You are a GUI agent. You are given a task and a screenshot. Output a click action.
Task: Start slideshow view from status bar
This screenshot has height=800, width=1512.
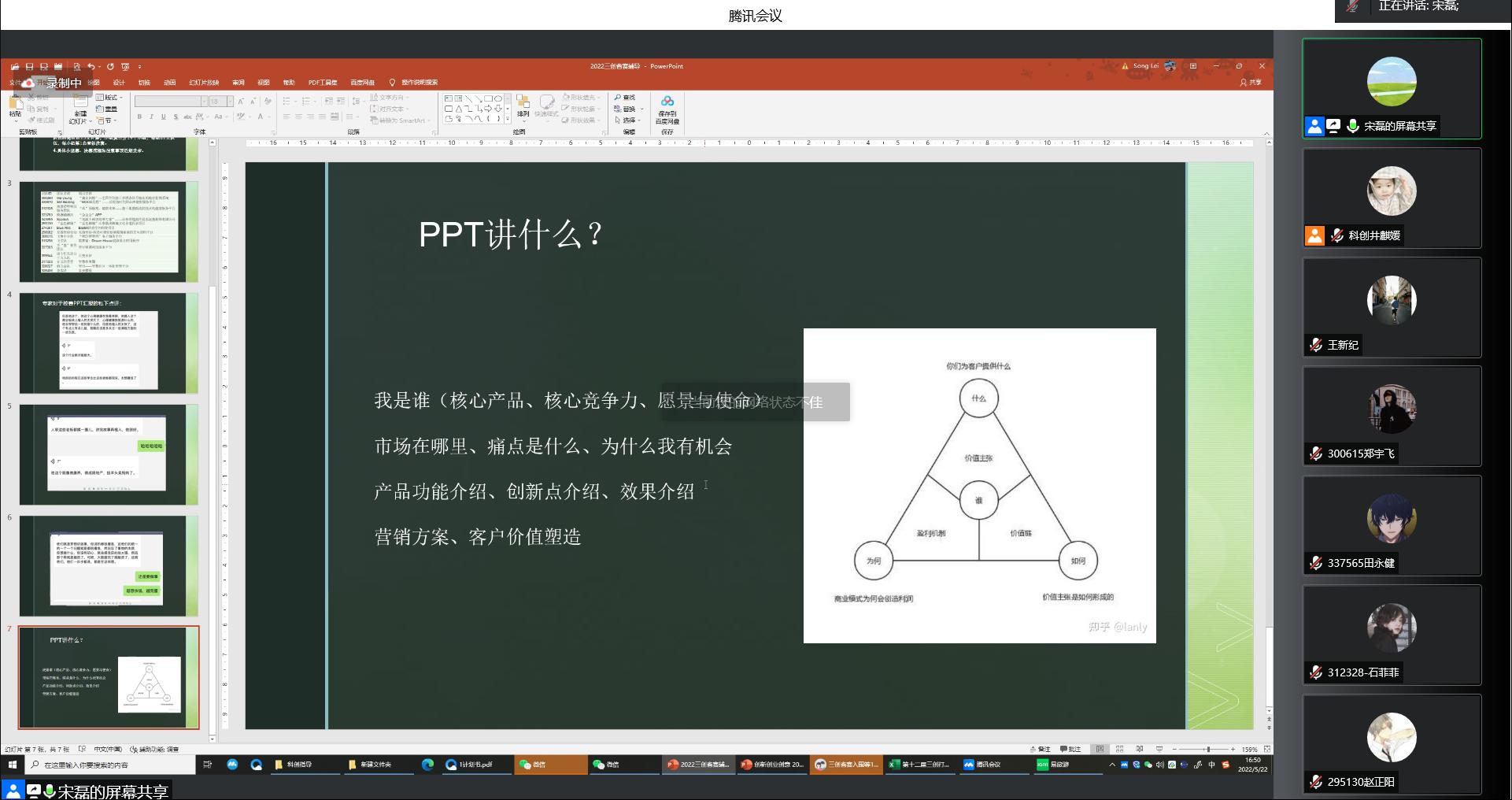tap(1159, 749)
